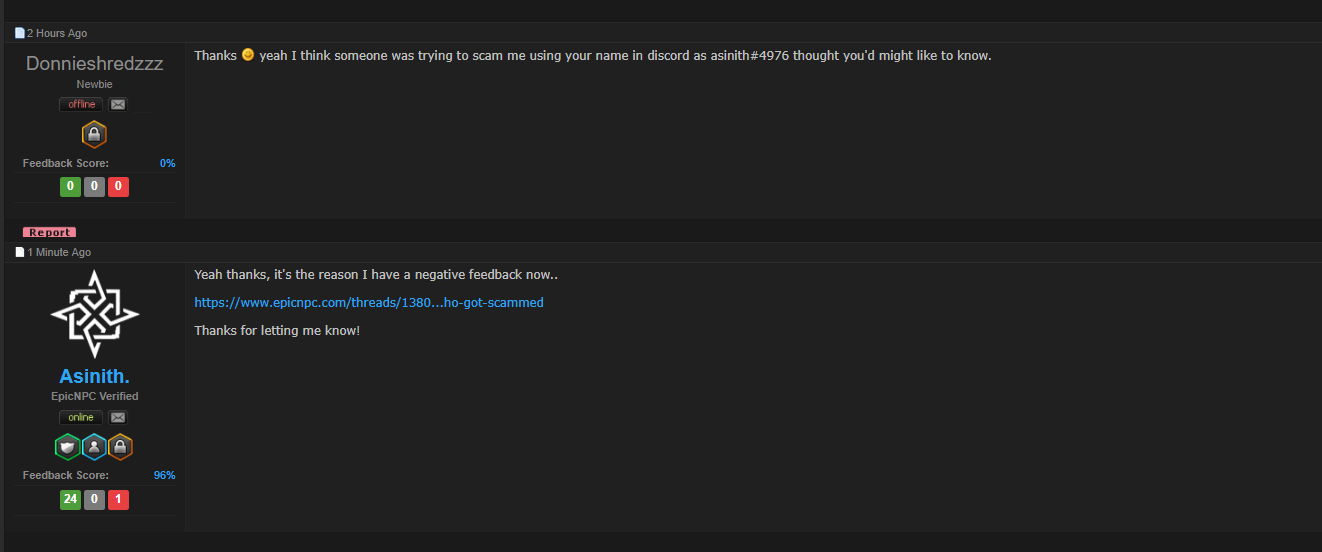The width and height of the screenshot is (1322, 552).
Task: Click the post icon beside "1 Minute Ago"
Action: [19, 252]
